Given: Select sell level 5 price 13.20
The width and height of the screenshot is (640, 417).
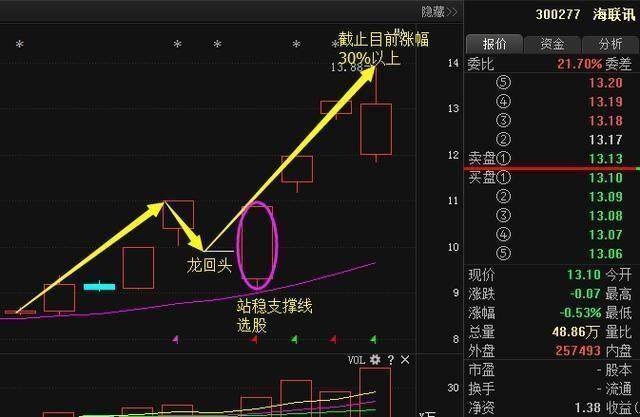Looking at the screenshot, I should [606, 83].
